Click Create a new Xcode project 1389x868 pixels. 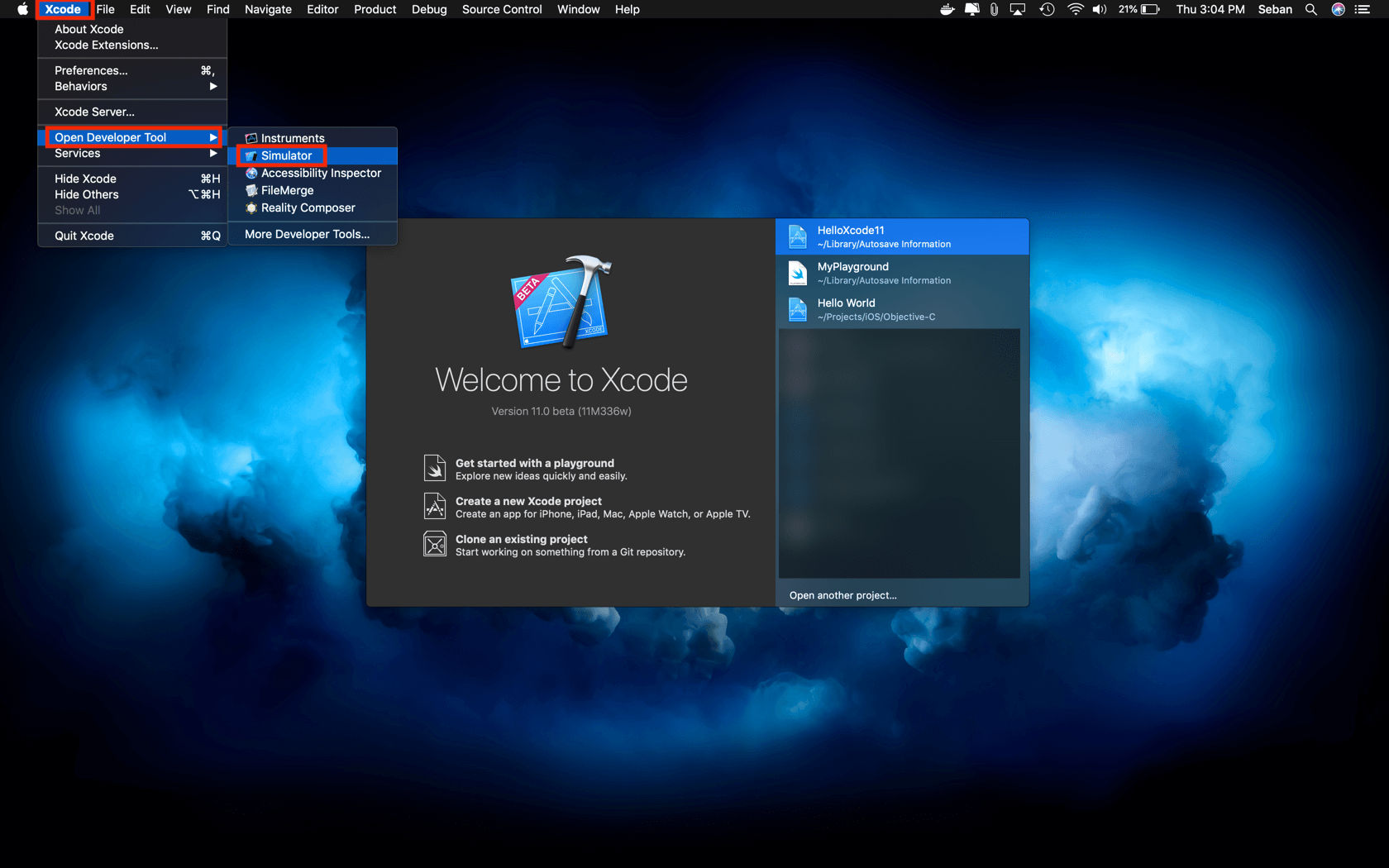click(528, 501)
